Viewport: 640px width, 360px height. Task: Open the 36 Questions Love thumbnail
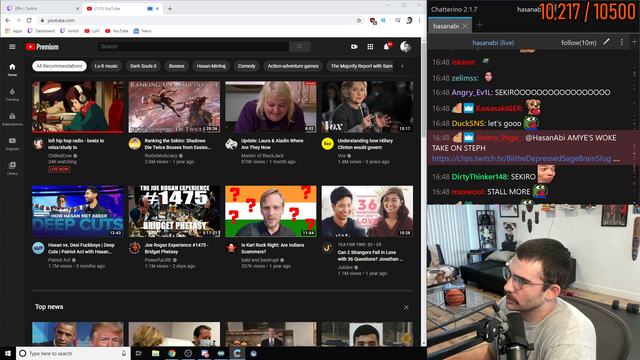pyautogui.click(x=367, y=211)
